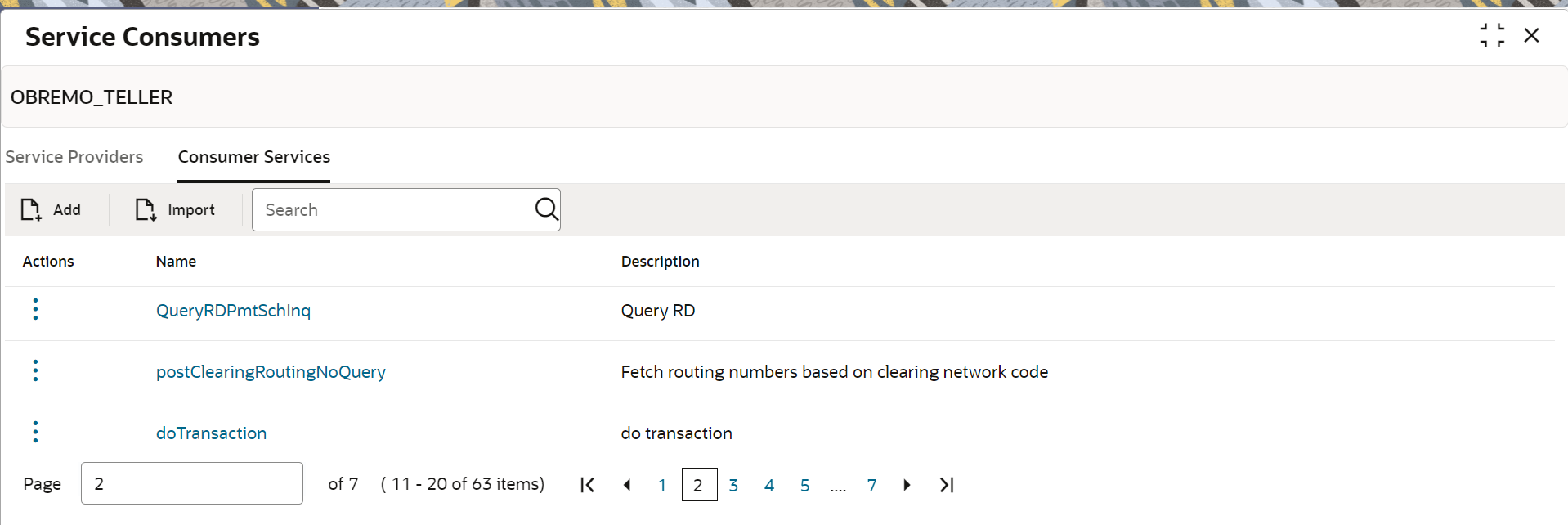The image size is (1568, 525).
Task: Open the QueryRDPmtSchInq service link
Action: point(233,311)
